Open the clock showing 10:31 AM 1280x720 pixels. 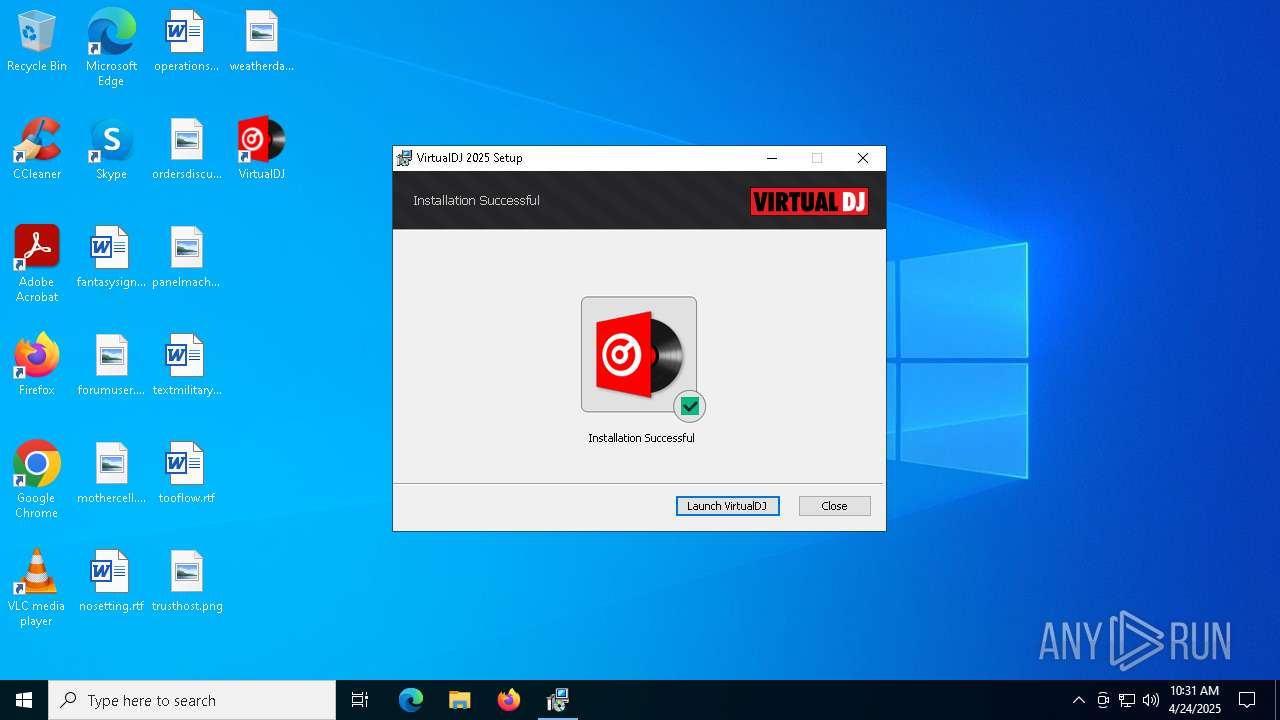[x=1195, y=700]
